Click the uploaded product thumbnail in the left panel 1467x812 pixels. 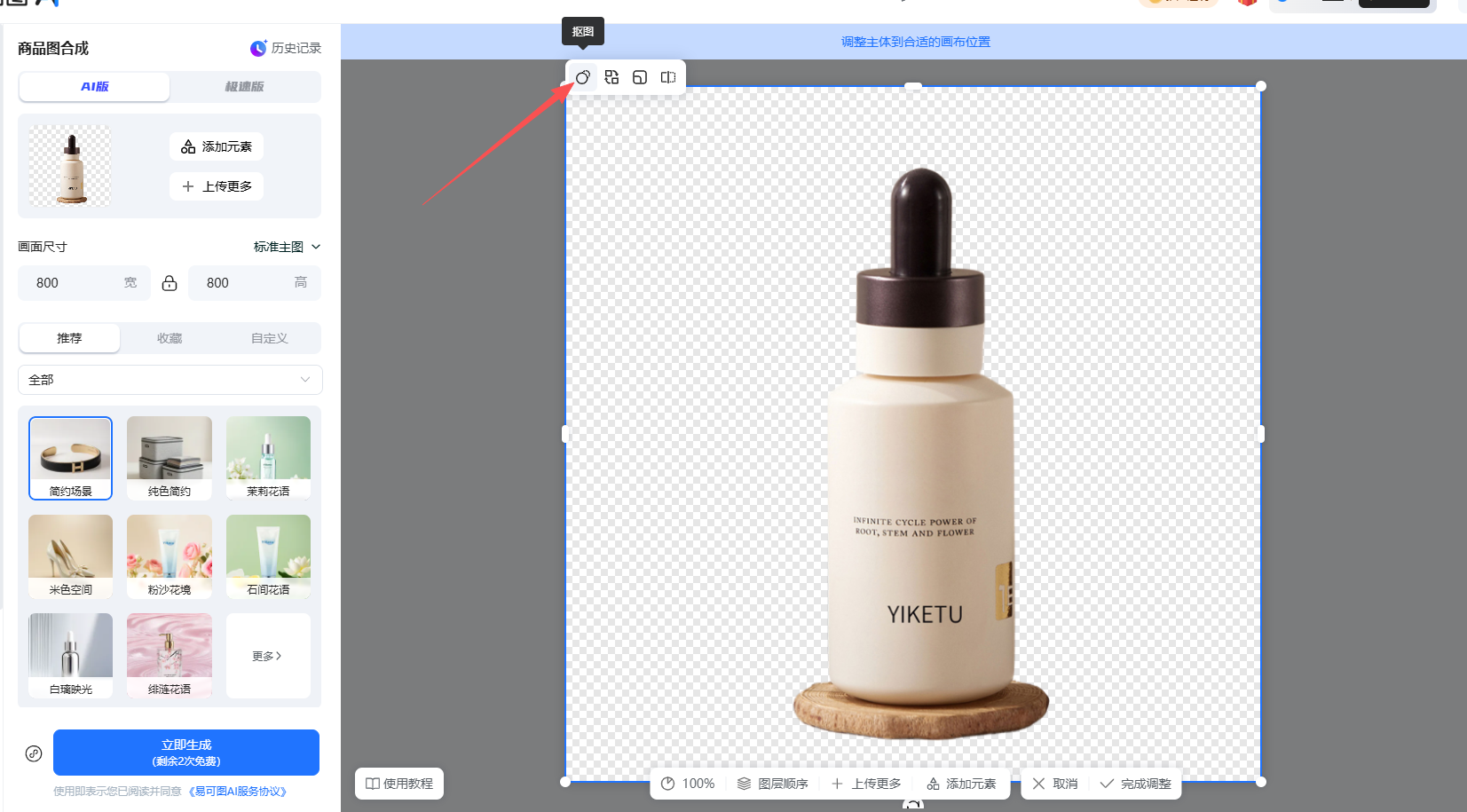pos(70,166)
